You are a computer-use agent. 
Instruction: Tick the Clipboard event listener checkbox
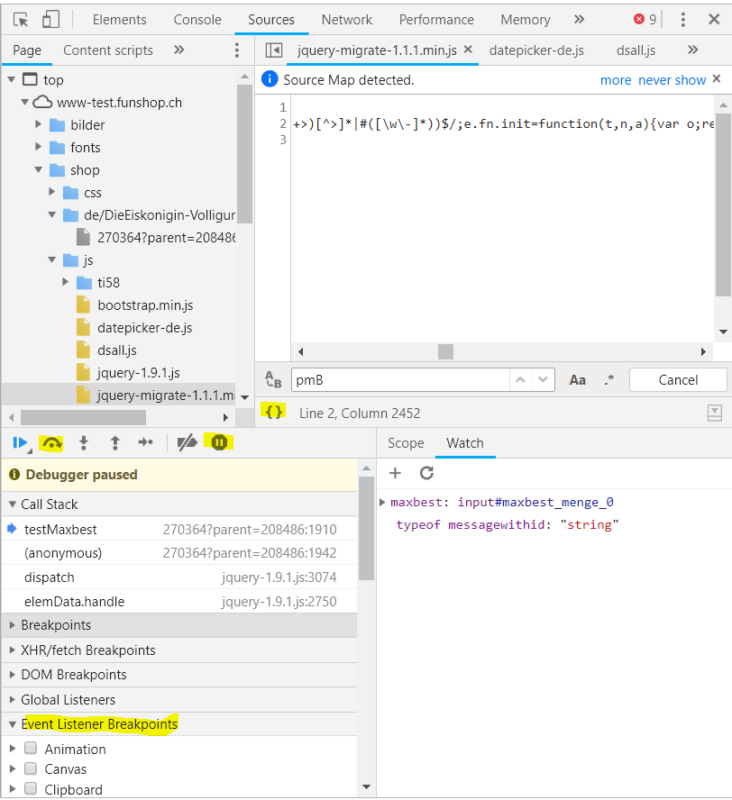coord(31,789)
